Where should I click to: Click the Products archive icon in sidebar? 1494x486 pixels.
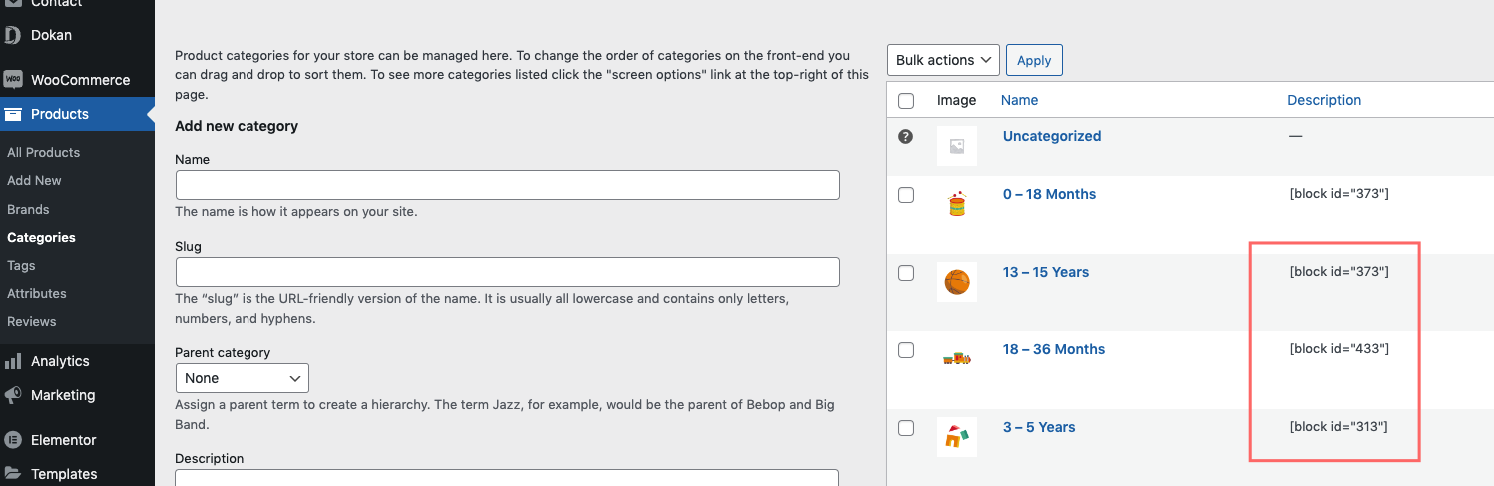pyautogui.click(x=13, y=114)
